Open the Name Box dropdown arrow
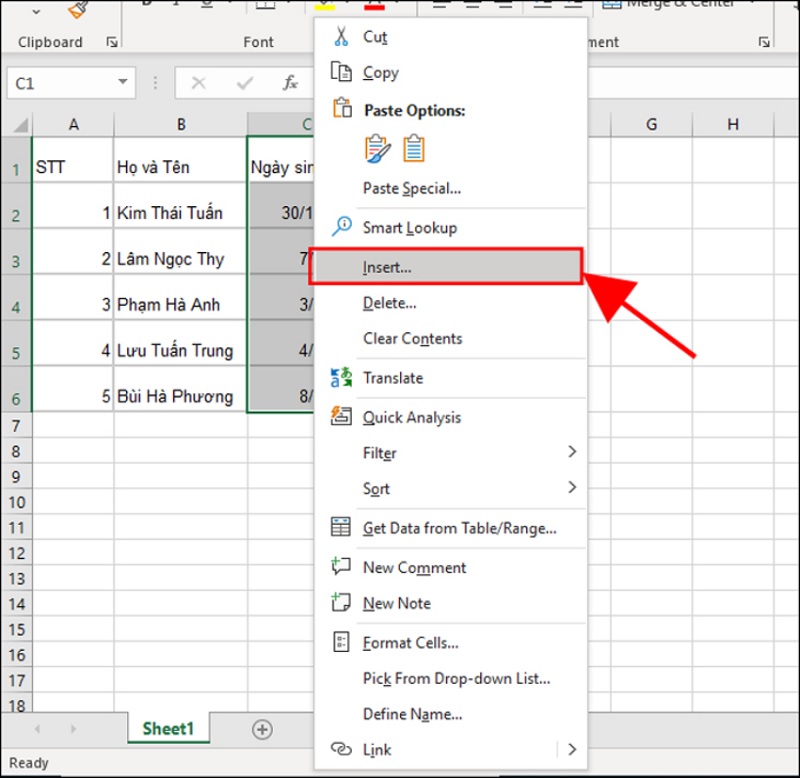800x778 pixels. pos(122,83)
